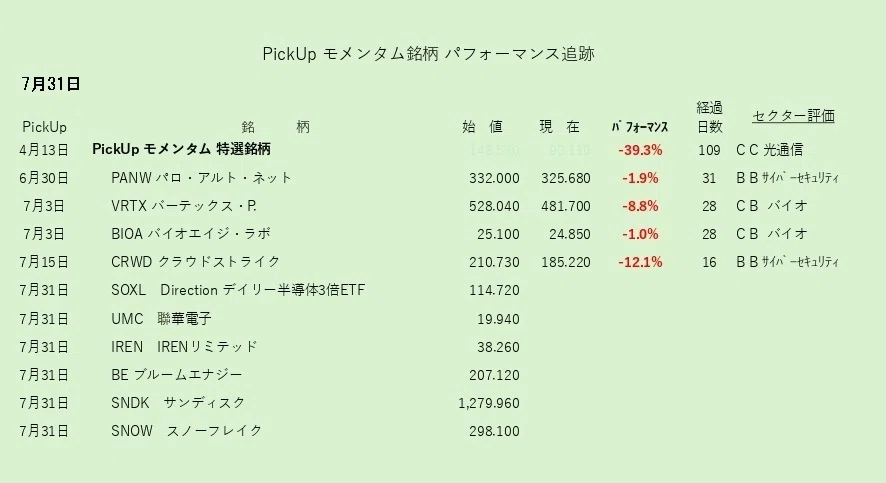The height and width of the screenshot is (483, 886).
Task: Click the セクター評価 underlined header link
Action: 793,116
